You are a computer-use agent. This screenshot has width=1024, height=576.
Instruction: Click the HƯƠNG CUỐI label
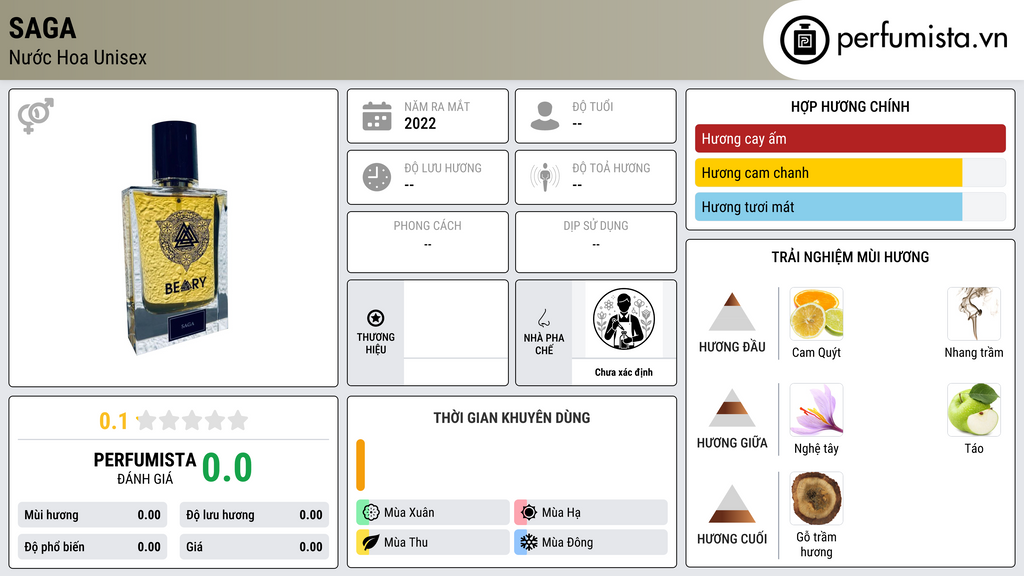point(732,539)
